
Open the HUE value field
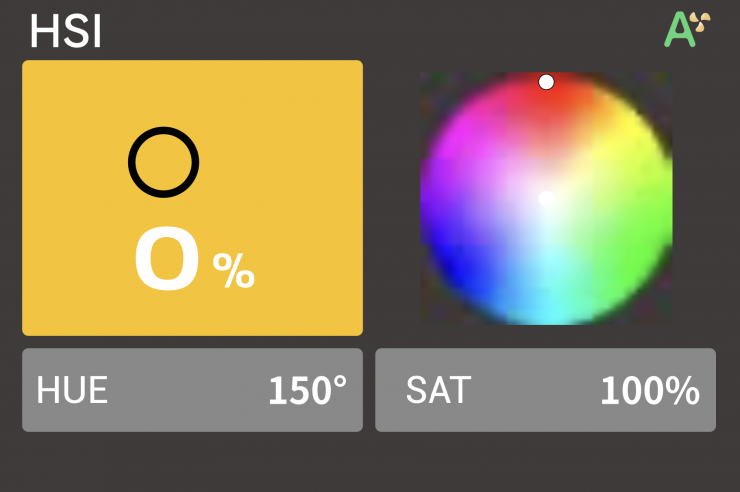pos(192,390)
